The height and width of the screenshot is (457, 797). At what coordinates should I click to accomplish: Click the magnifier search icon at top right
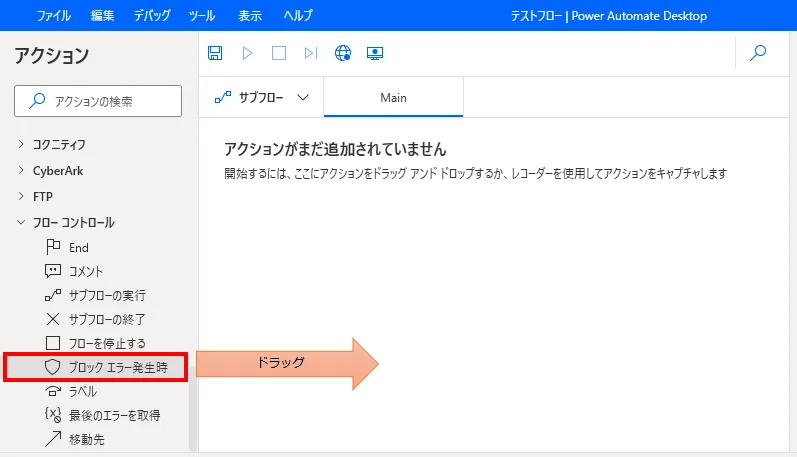[758, 53]
